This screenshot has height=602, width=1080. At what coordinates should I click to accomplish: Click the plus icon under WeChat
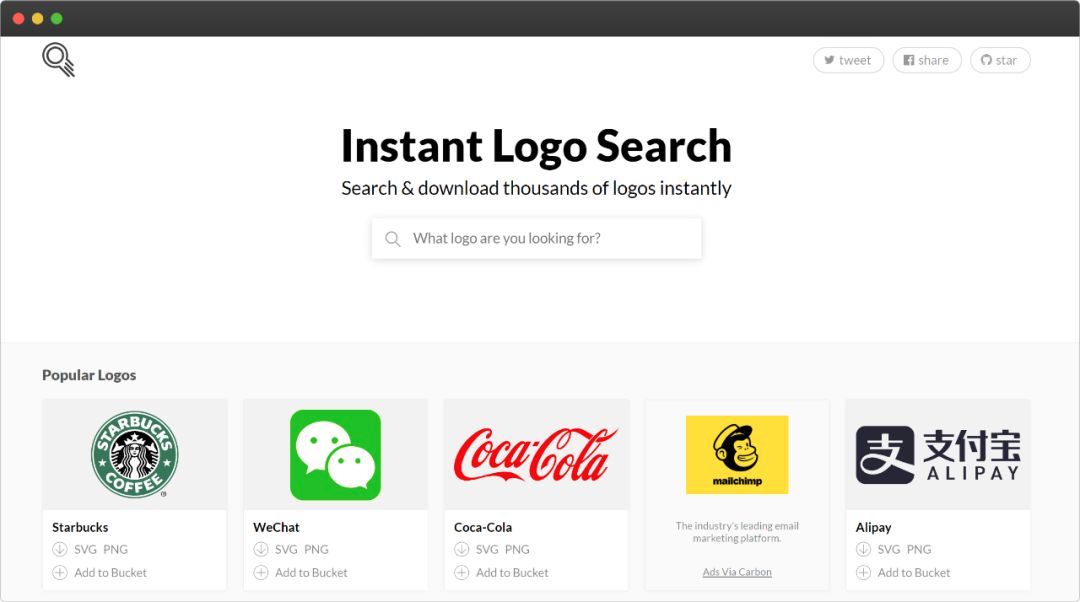point(260,572)
